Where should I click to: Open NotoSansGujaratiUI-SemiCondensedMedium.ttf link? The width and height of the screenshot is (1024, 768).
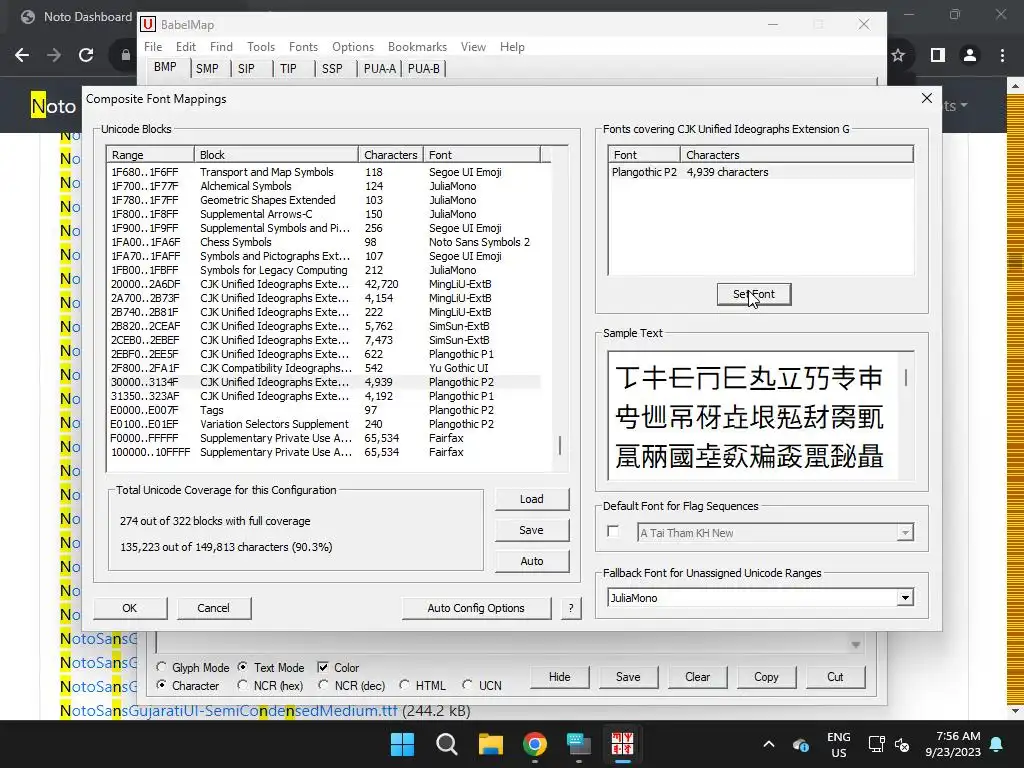click(x=229, y=711)
